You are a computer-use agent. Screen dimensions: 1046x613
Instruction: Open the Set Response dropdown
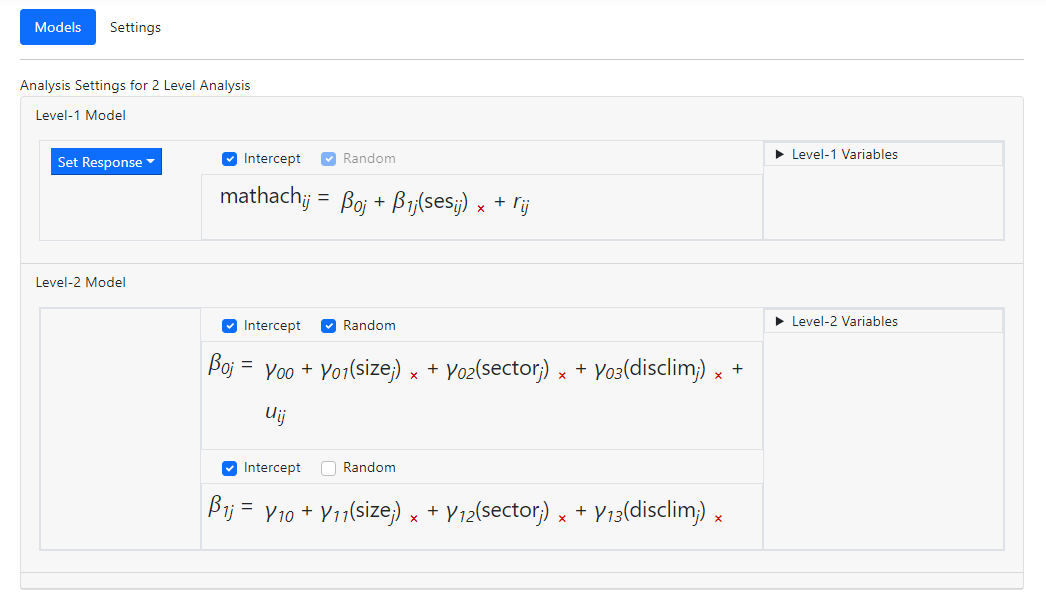click(106, 162)
